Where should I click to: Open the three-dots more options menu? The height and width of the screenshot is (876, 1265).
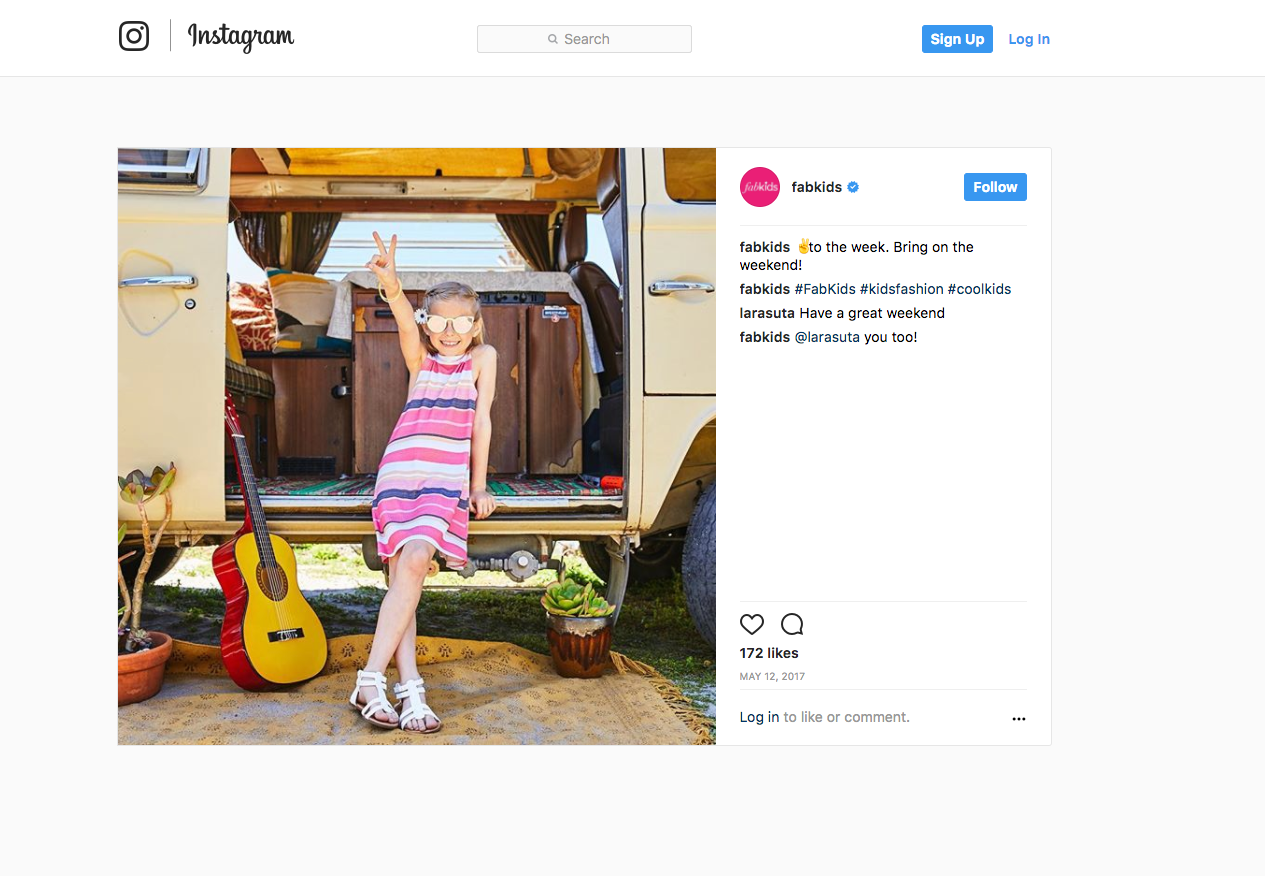(x=1019, y=718)
